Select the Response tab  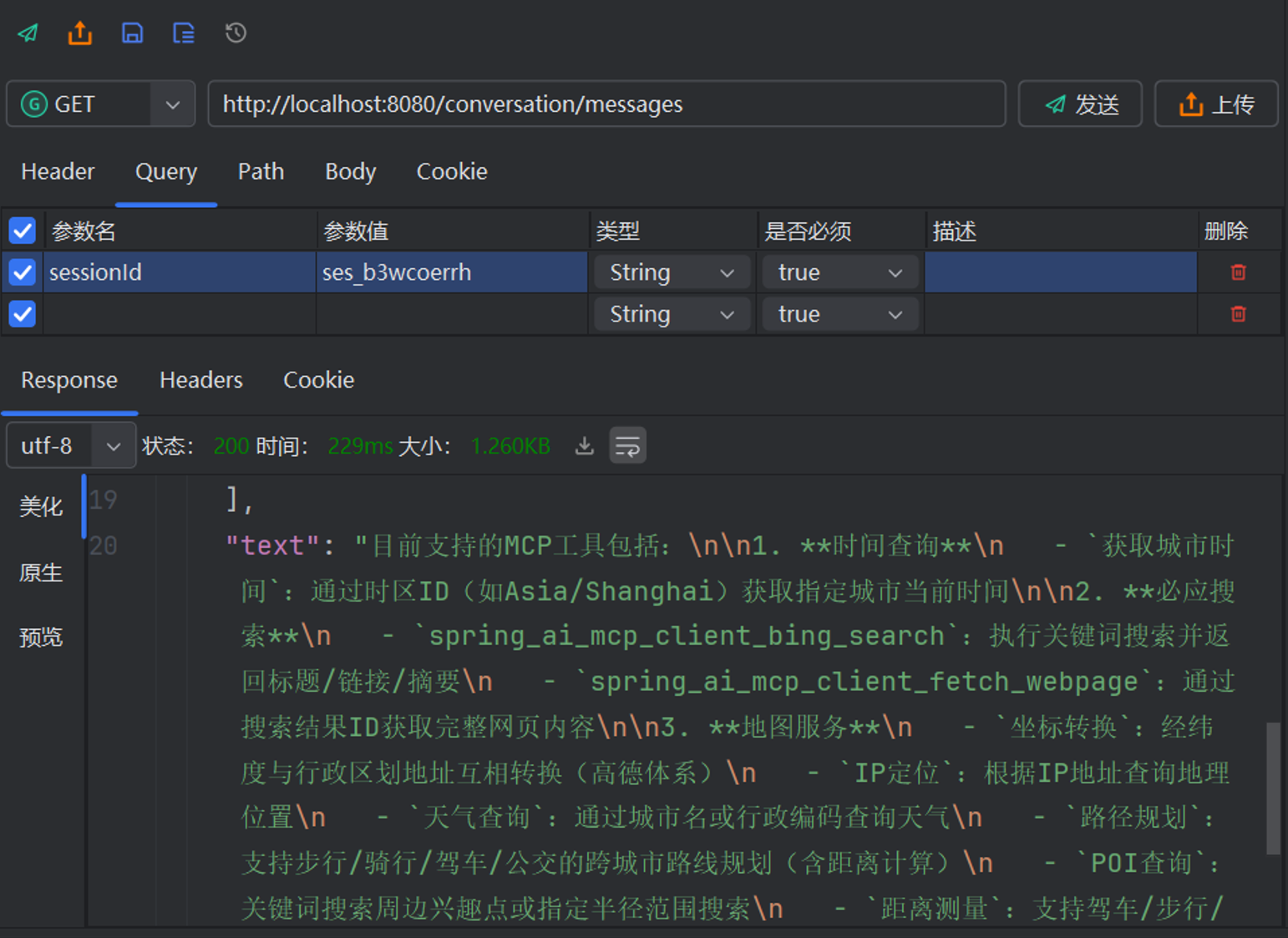[69, 380]
